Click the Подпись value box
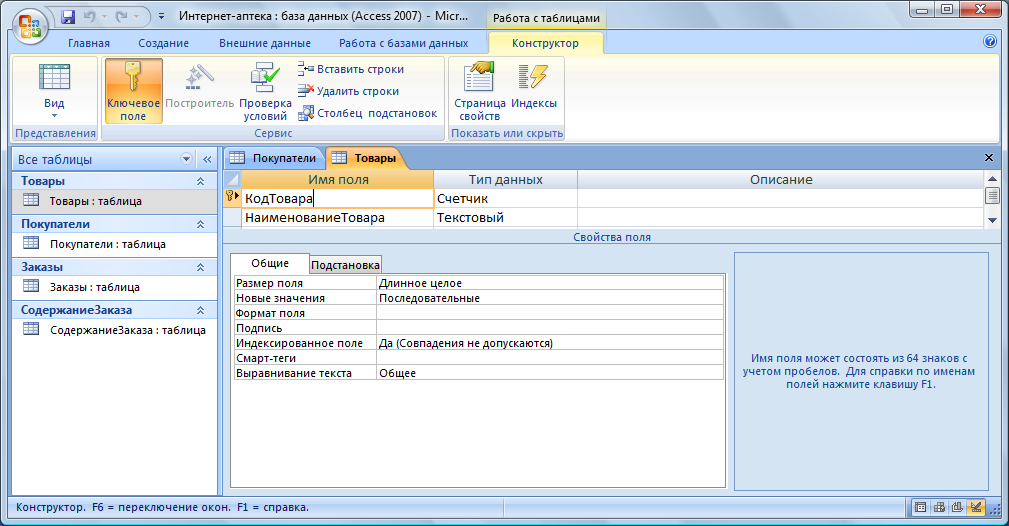Viewport: 1009px width, 526px height. point(550,328)
